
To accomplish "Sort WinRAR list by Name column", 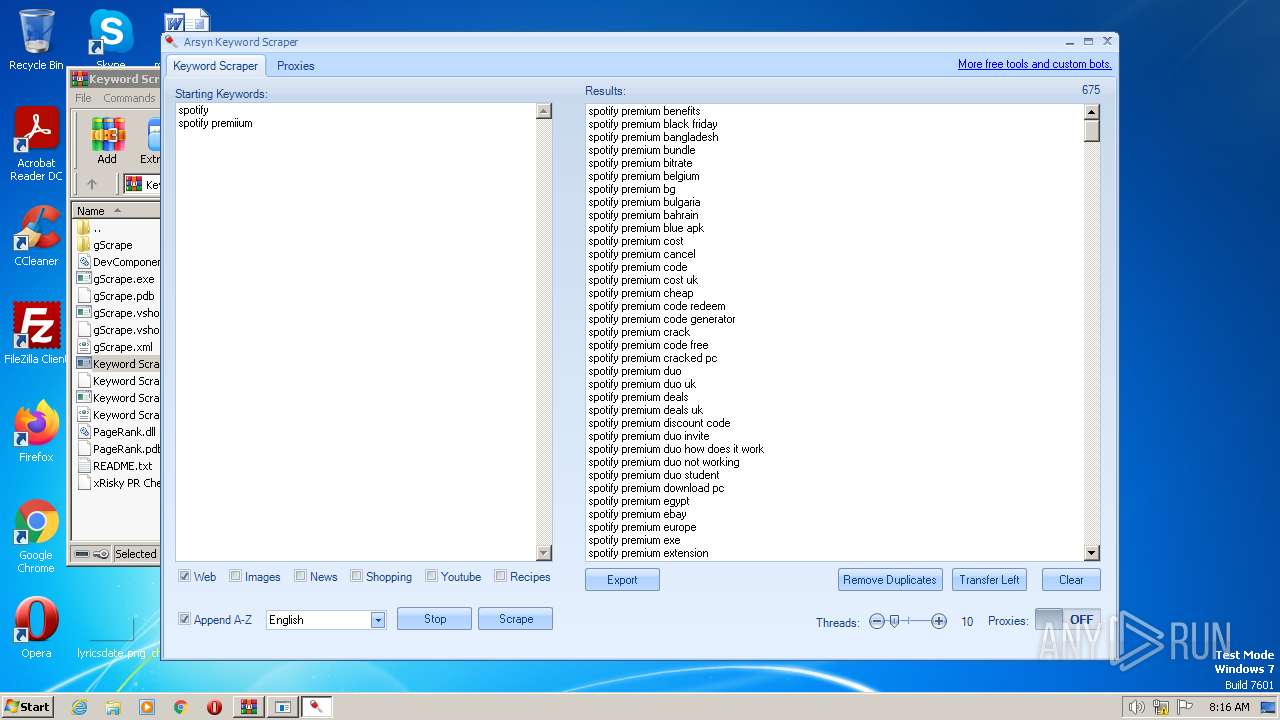I will click(116, 211).
